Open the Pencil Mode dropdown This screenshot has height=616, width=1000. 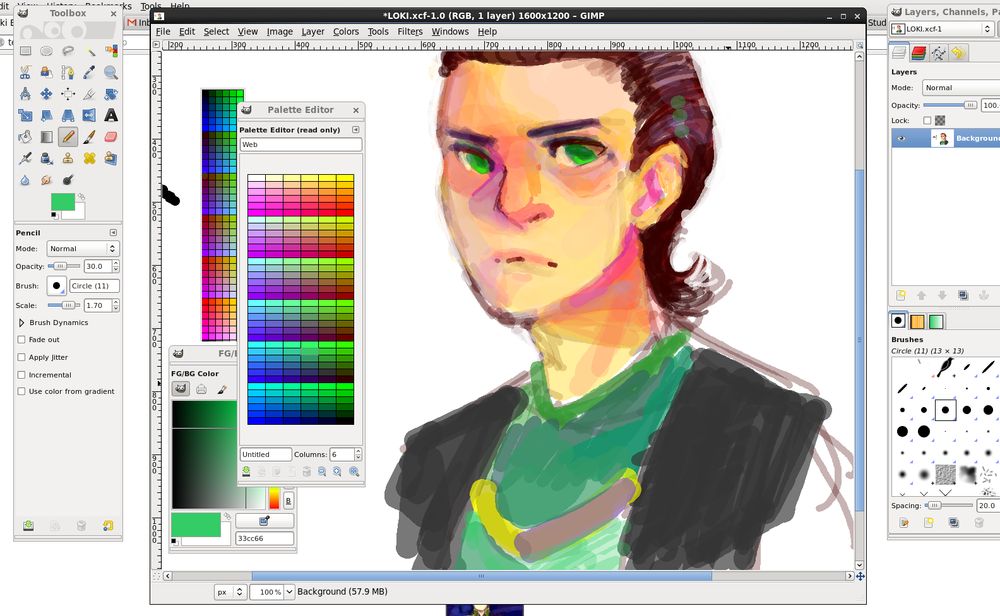tap(83, 249)
